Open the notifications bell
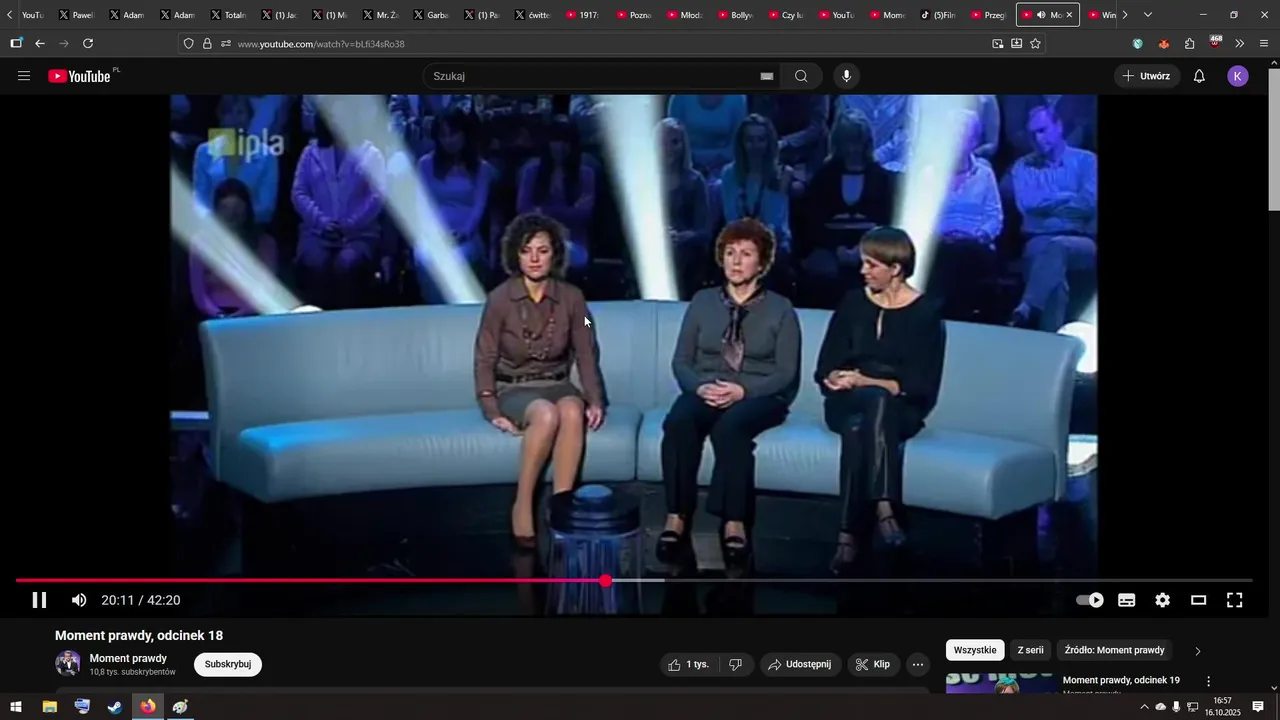 1199,76
